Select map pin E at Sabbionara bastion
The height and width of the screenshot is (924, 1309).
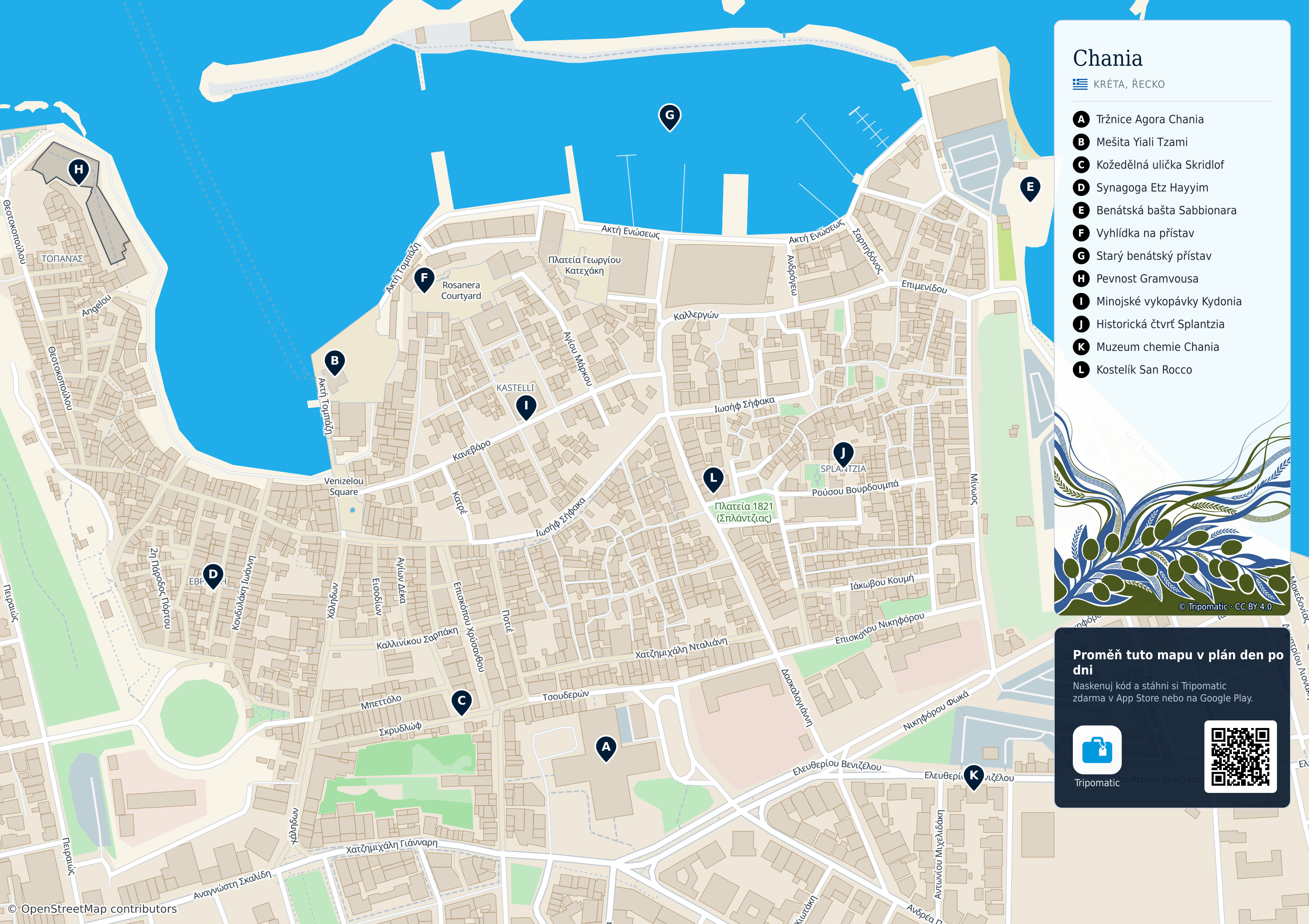1030,189
